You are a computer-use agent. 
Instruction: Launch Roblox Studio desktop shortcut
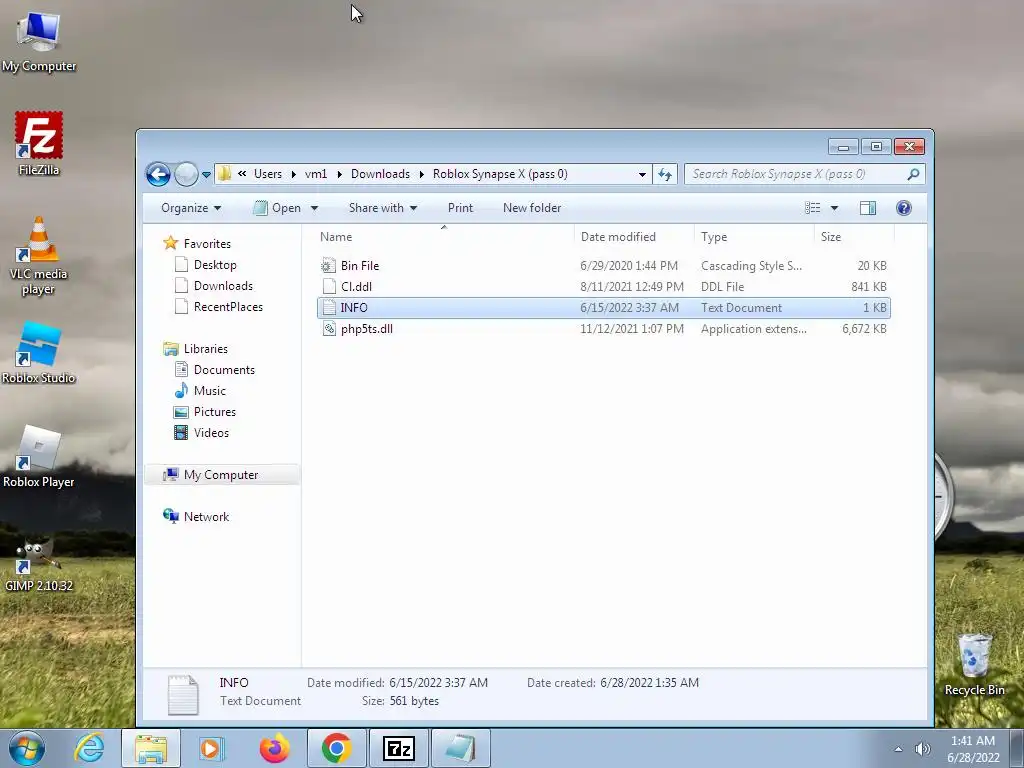(39, 353)
